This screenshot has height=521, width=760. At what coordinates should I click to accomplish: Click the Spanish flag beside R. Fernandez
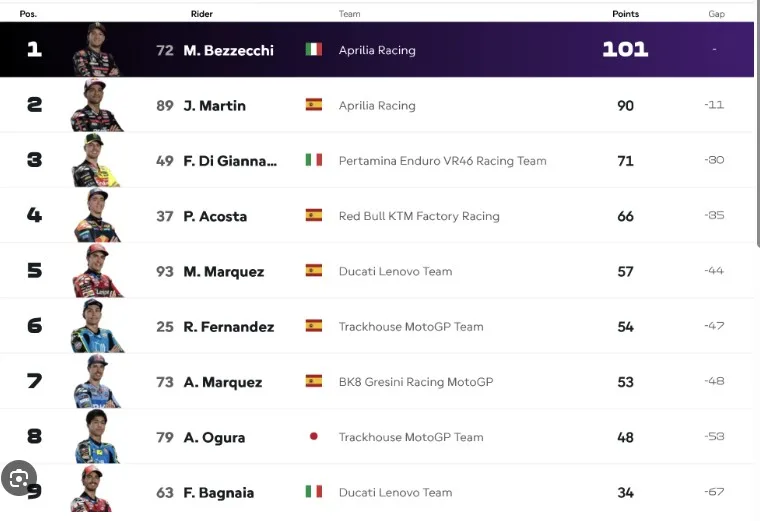click(314, 326)
